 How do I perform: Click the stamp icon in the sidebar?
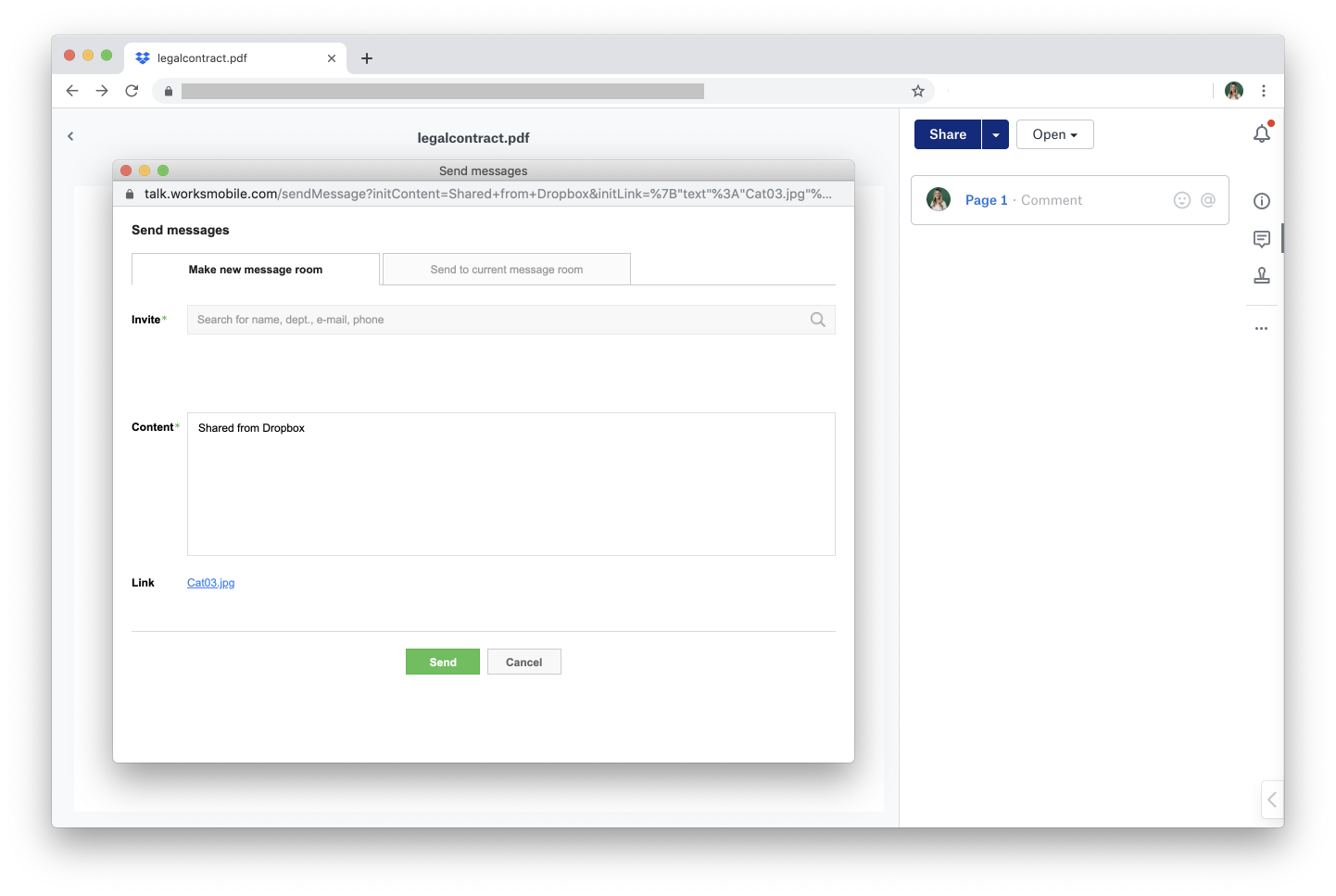tap(1261, 275)
